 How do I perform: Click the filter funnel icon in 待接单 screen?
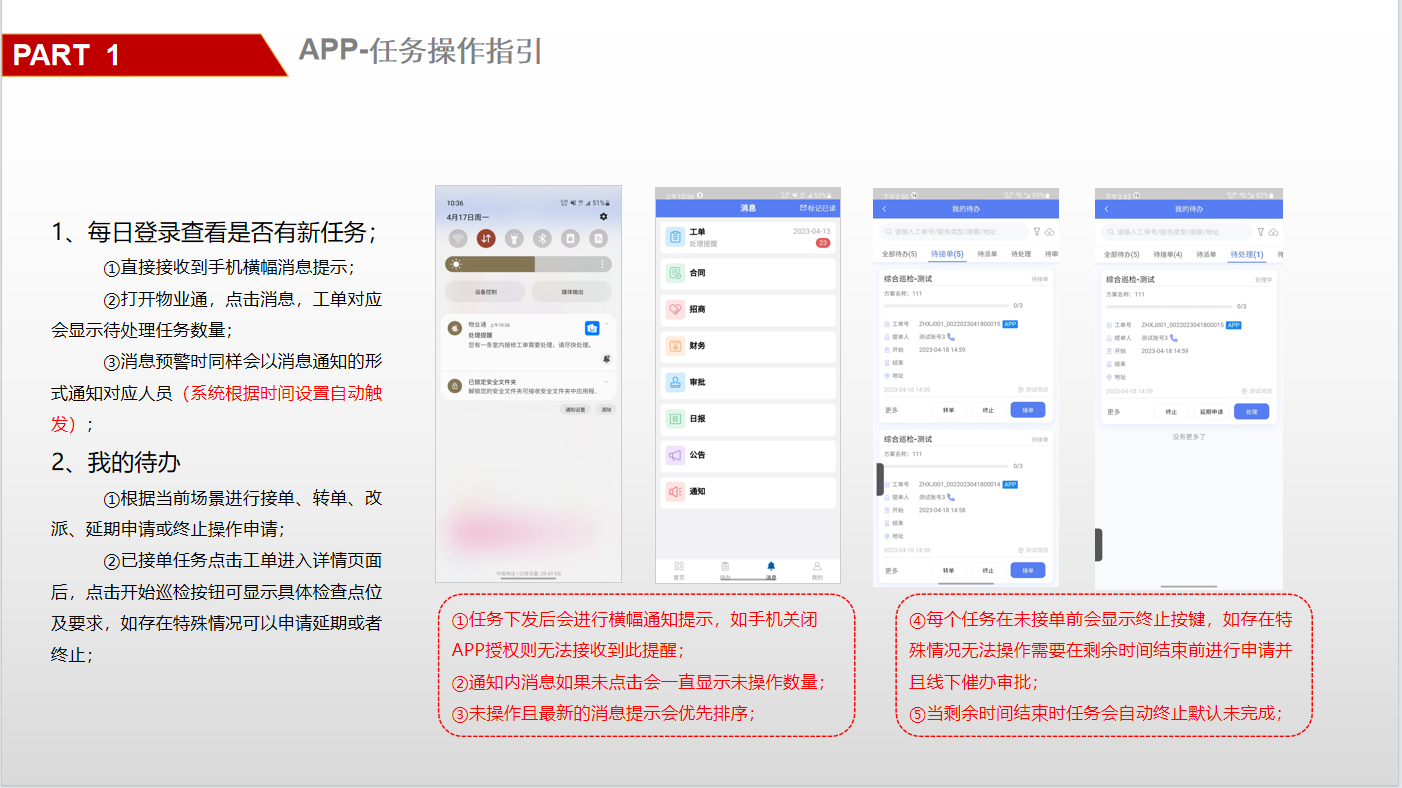click(x=1037, y=232)
